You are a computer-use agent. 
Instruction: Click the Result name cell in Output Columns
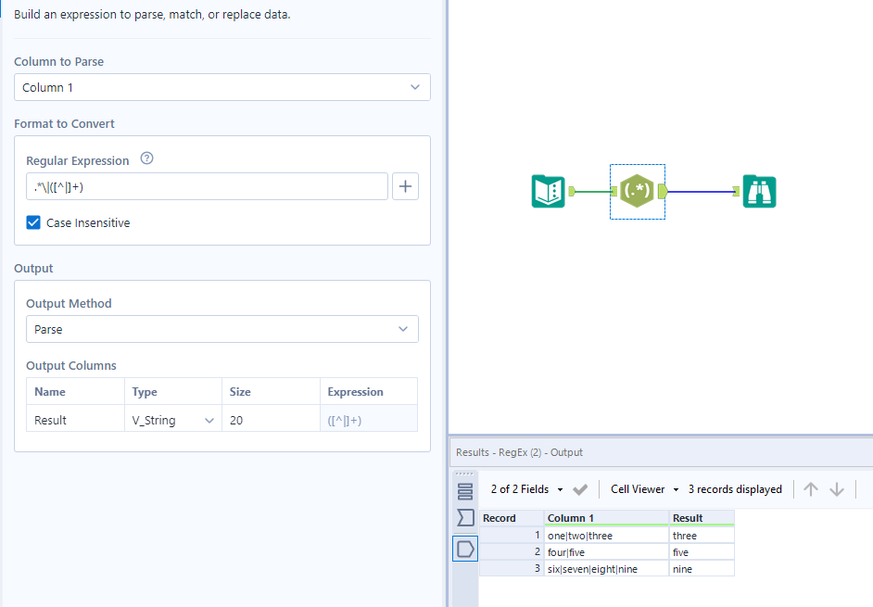pyautogui.click(x=75, y=420)
